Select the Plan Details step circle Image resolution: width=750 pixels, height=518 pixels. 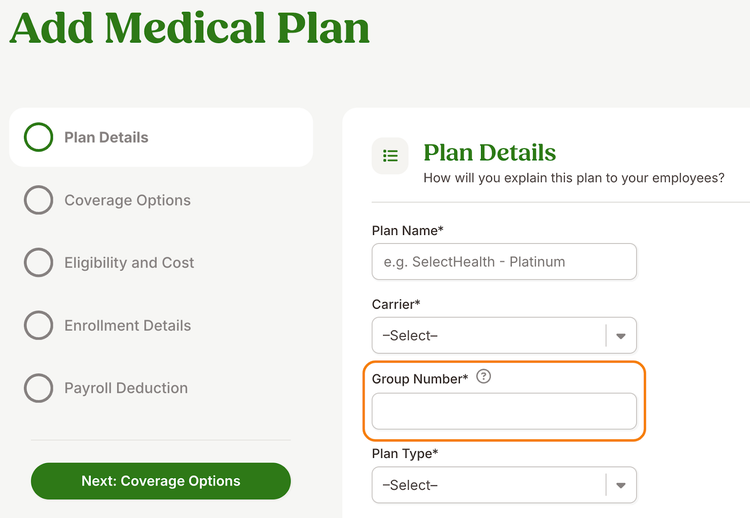pos(38,137)
